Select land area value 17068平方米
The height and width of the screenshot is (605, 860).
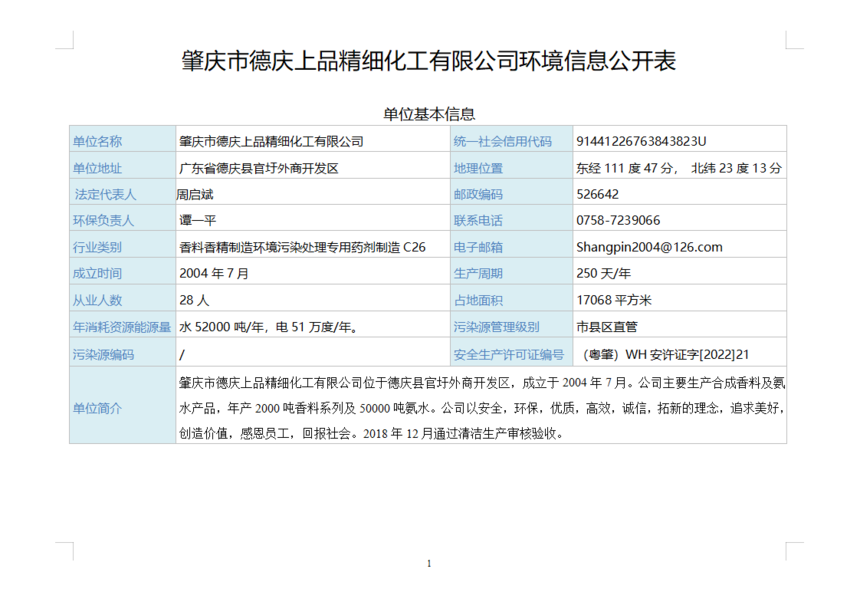coord(614,301)
